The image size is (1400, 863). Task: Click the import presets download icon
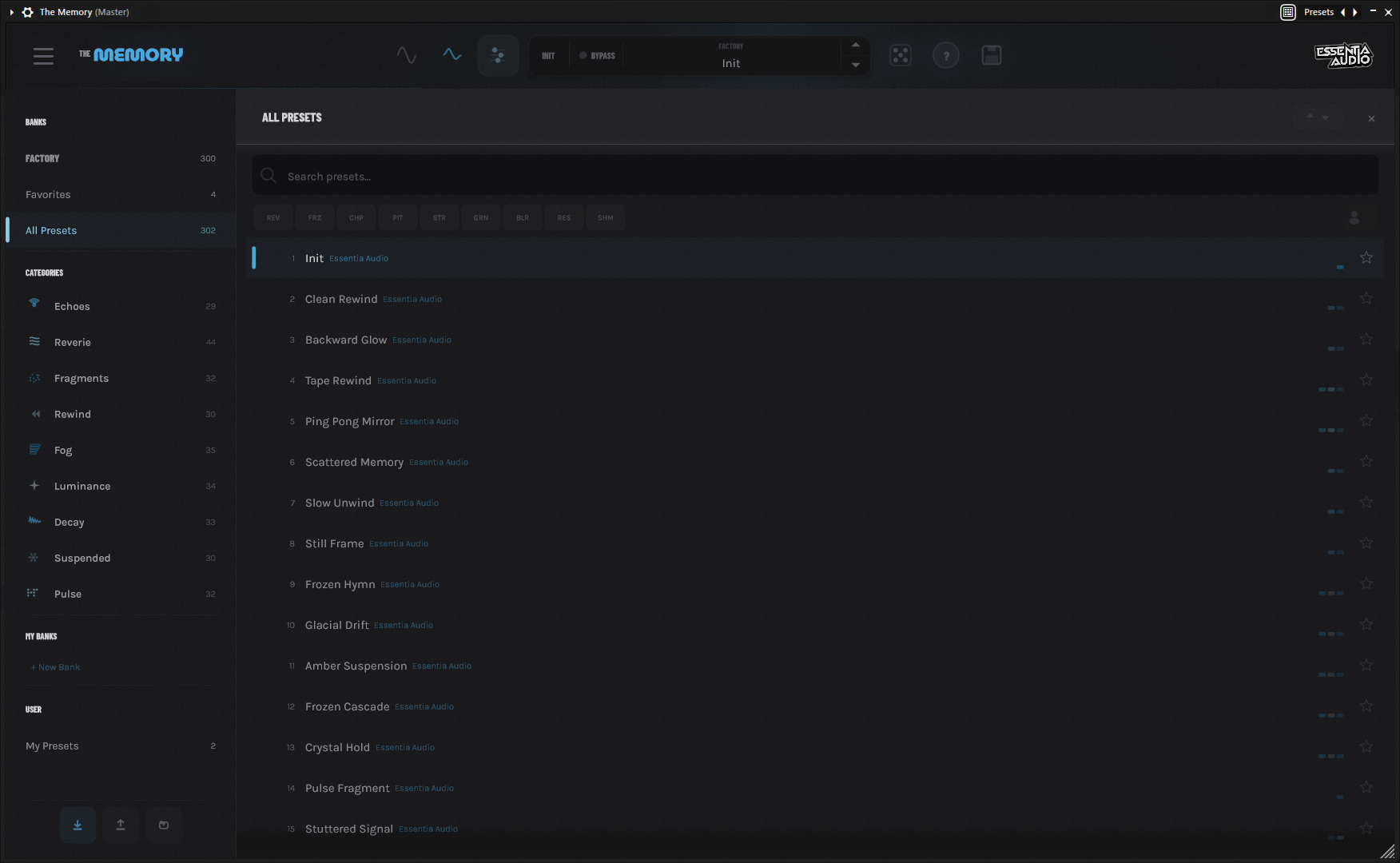click(78, 825)
